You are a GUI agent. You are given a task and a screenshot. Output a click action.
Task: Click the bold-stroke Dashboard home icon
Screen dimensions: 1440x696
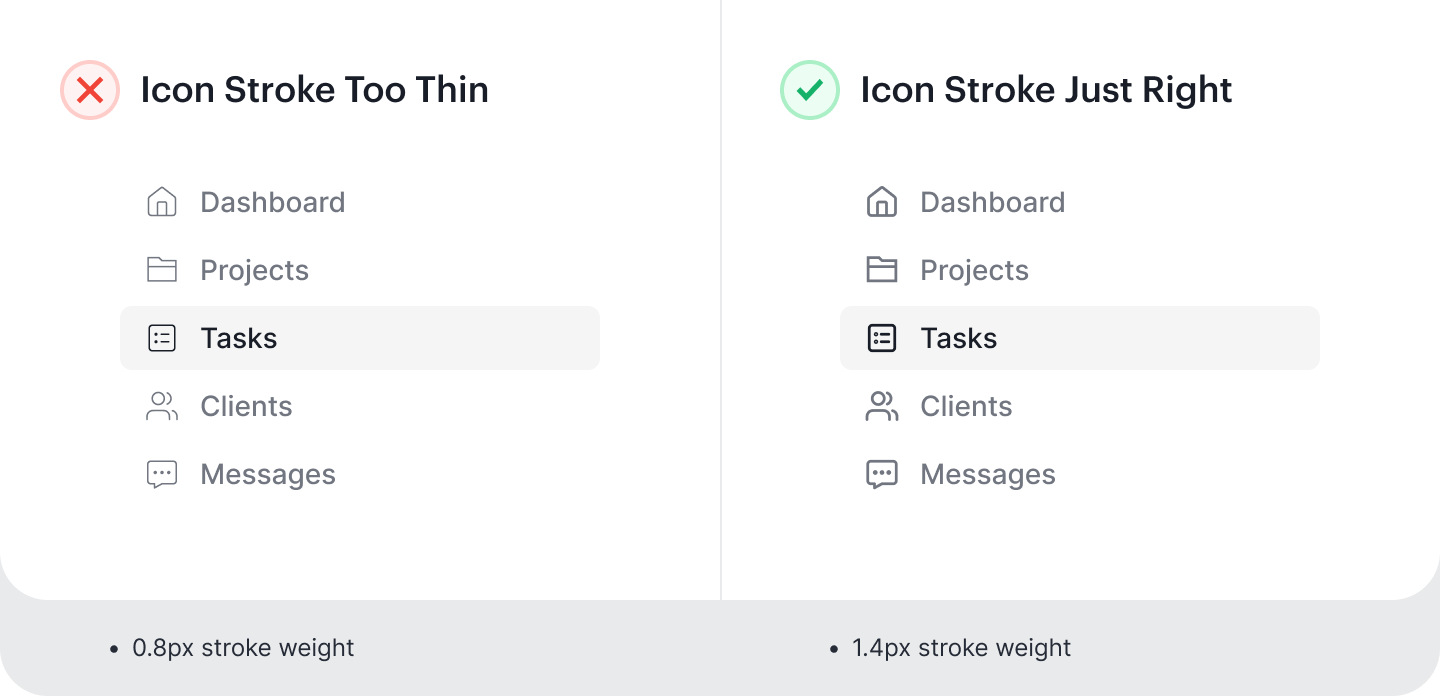point(882,202)
